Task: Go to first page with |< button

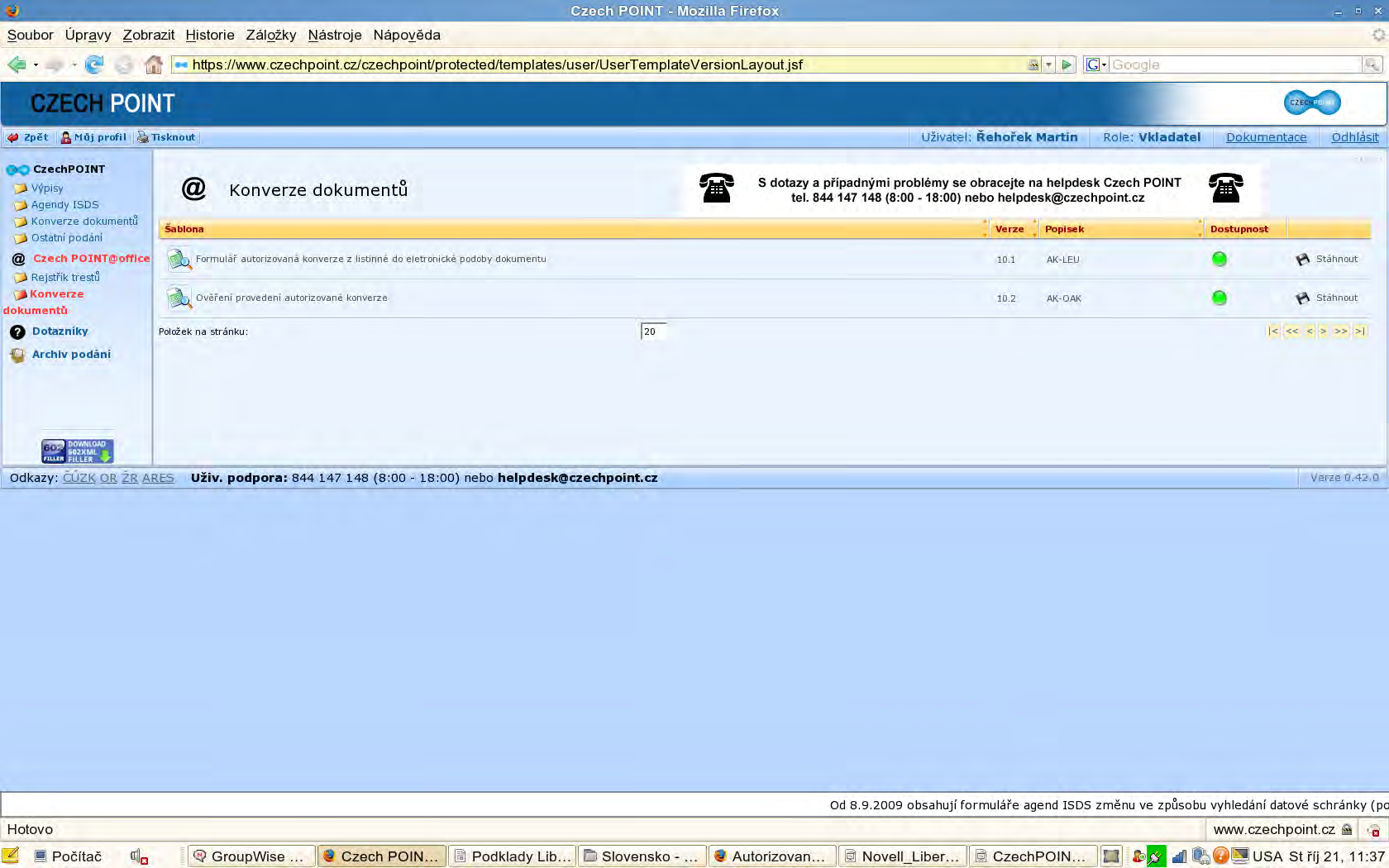Action: click(1273, 331)
